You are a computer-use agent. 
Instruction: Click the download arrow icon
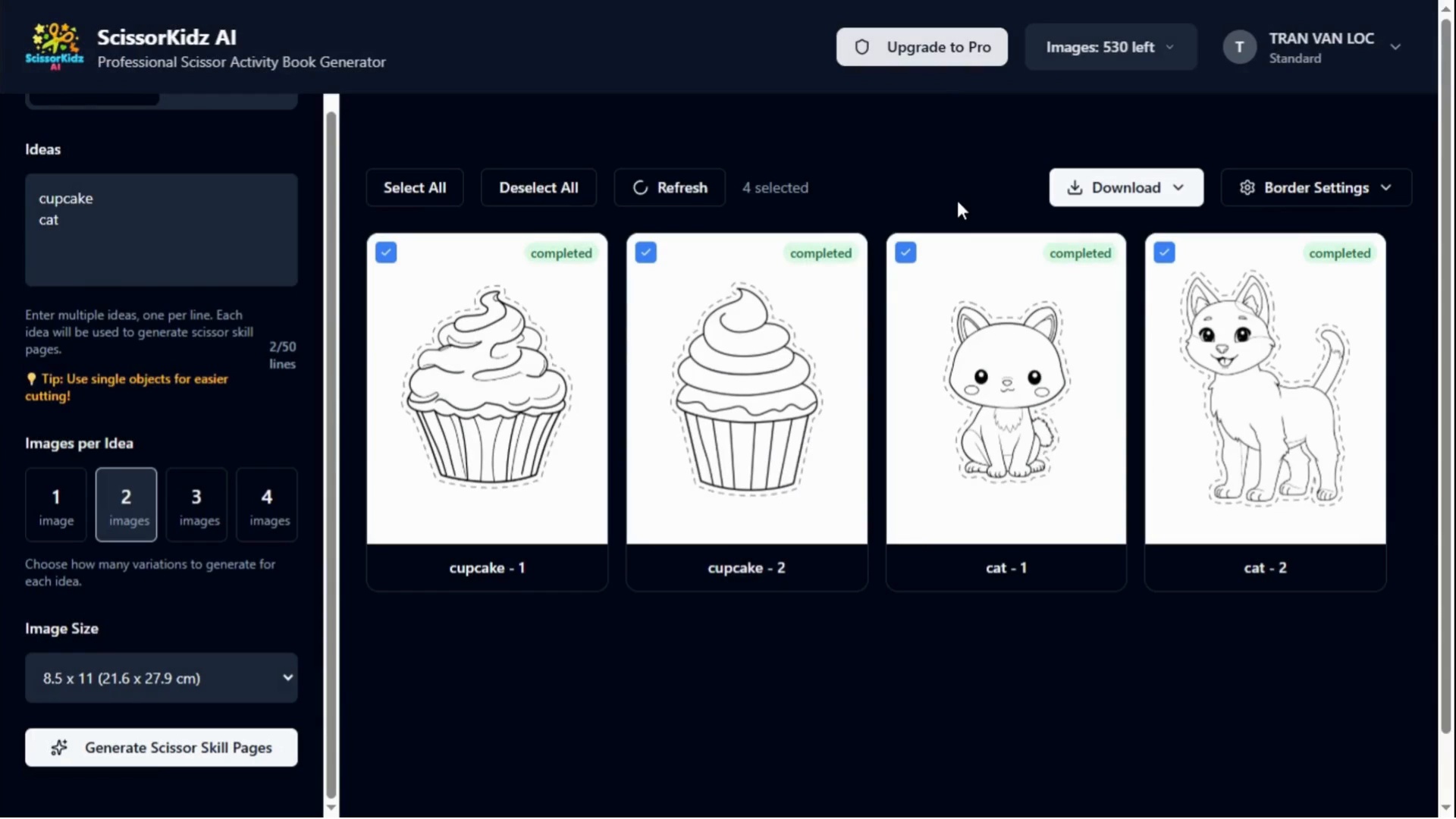tap(1075, 187)
